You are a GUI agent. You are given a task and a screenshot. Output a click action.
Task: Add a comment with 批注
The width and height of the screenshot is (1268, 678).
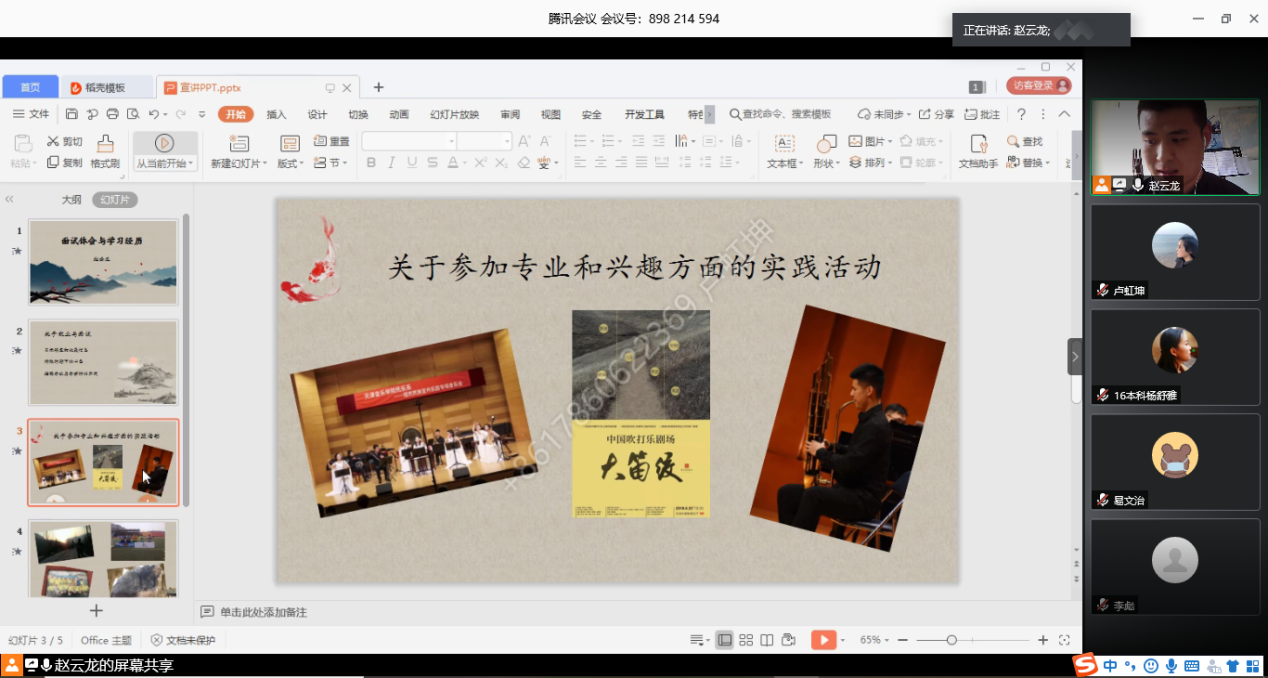[983, 114]
